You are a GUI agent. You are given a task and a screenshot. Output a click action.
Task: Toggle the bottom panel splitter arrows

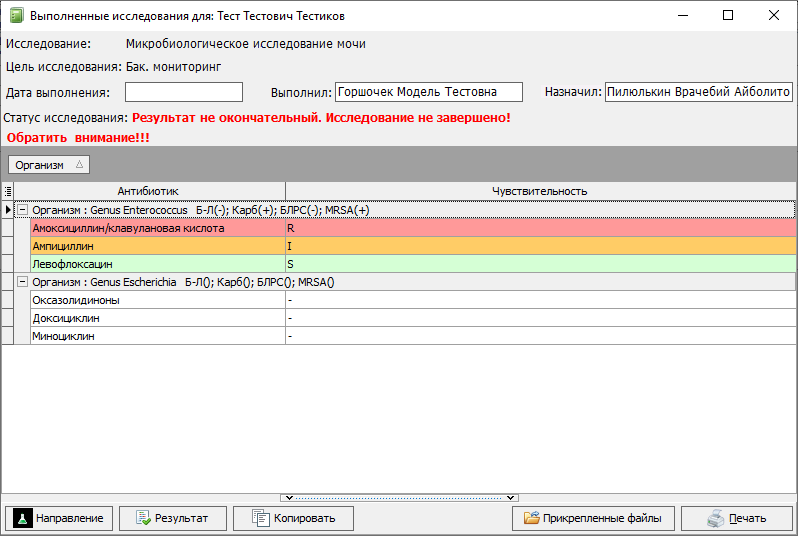point(399,497)
